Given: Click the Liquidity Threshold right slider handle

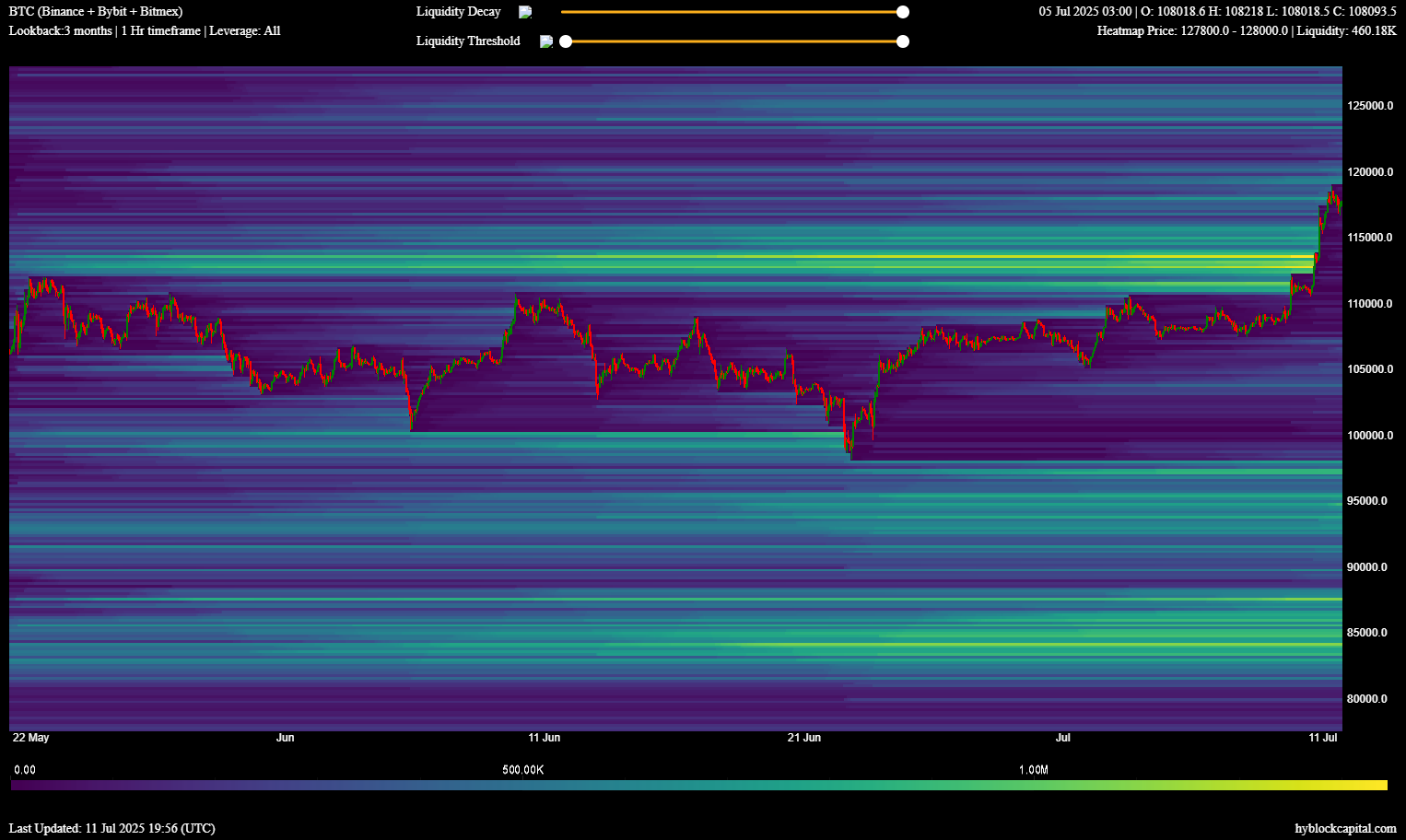Looking at the screenshot, I should click(x=903, y=41).
